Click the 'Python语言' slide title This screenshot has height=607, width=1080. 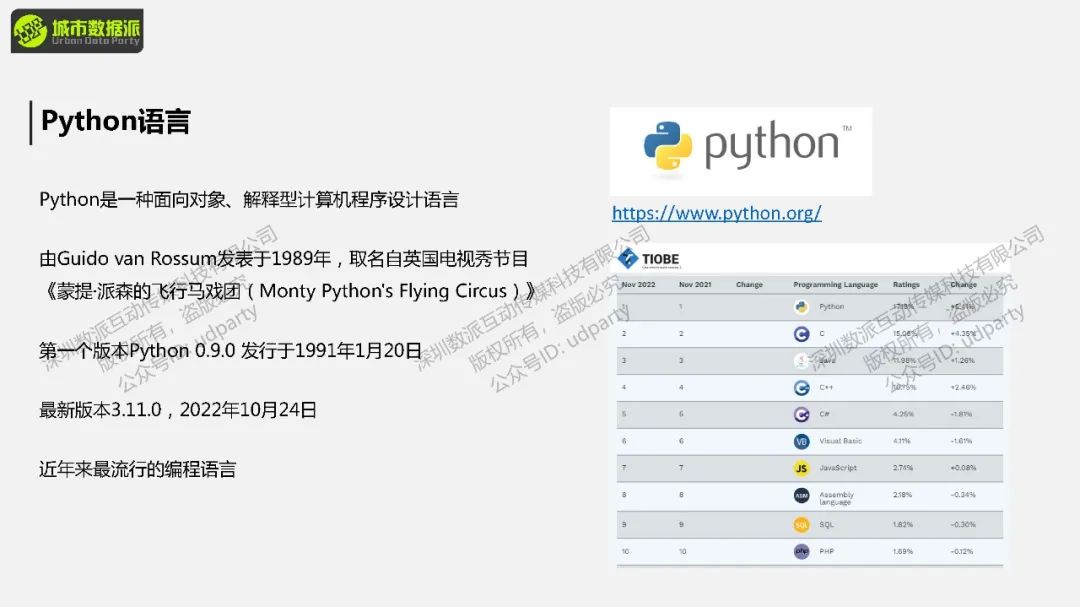115,122
